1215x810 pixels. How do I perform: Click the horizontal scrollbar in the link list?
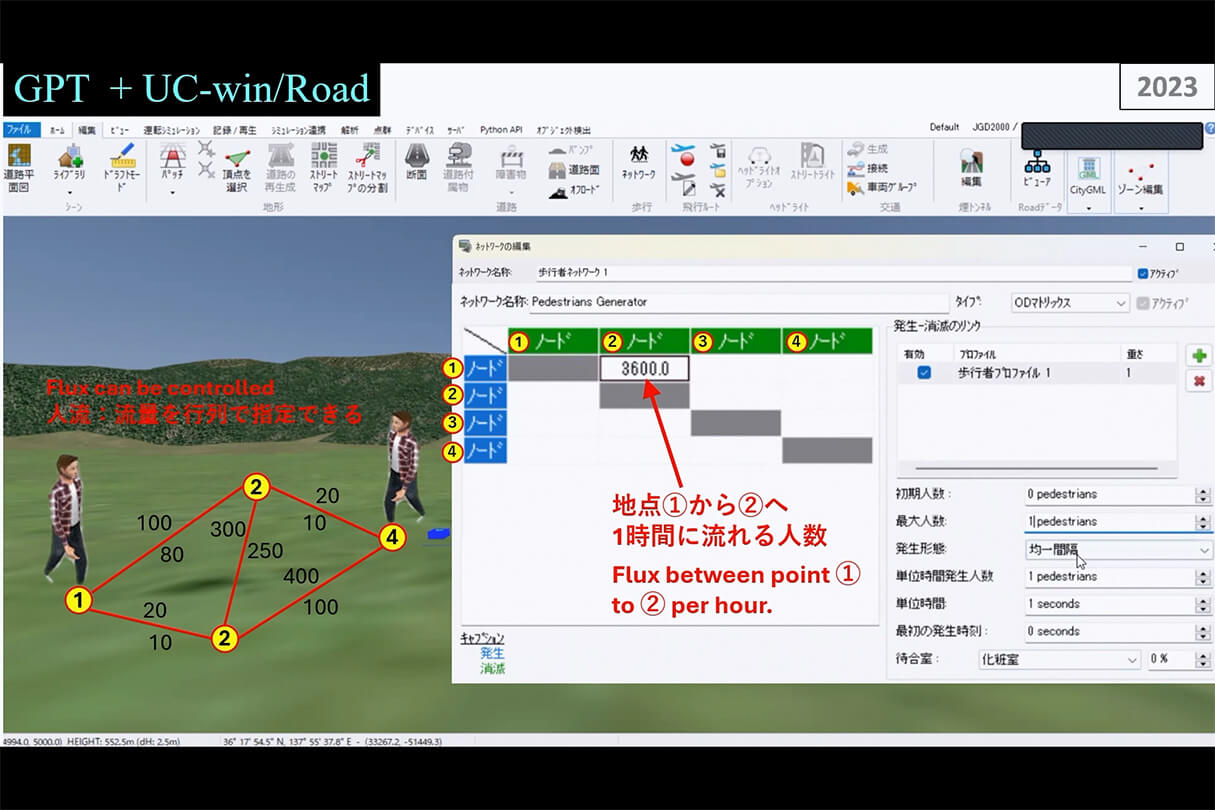pos(1035,467)
